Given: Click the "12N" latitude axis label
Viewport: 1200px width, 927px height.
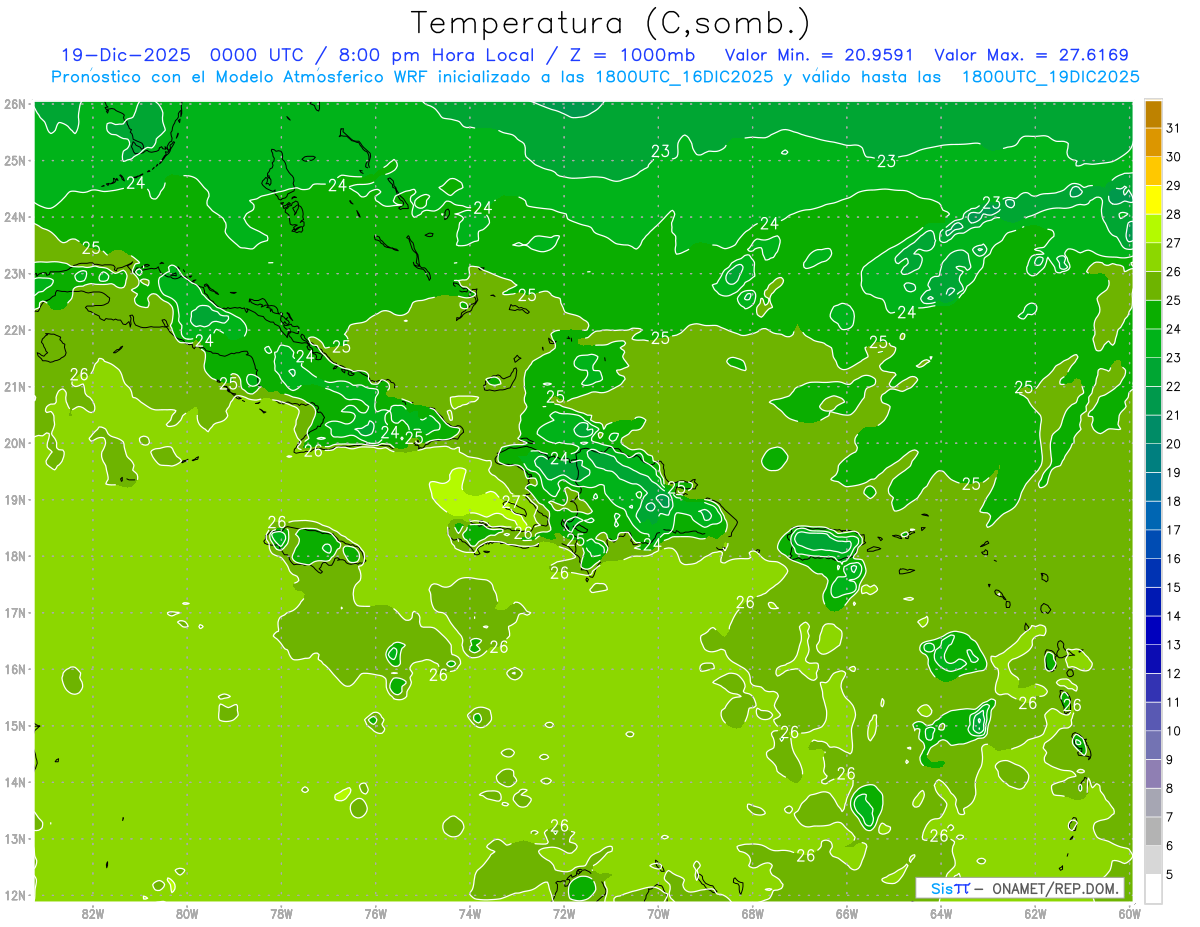Looking at the screenshot, I should tap(15, 895).
